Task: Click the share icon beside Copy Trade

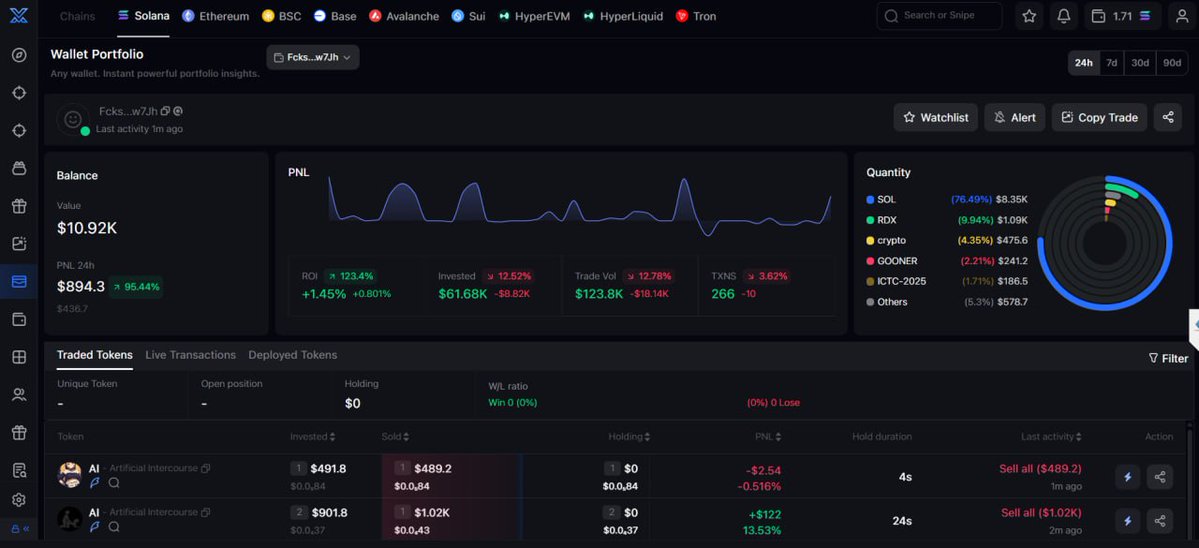Action: 1168,117
